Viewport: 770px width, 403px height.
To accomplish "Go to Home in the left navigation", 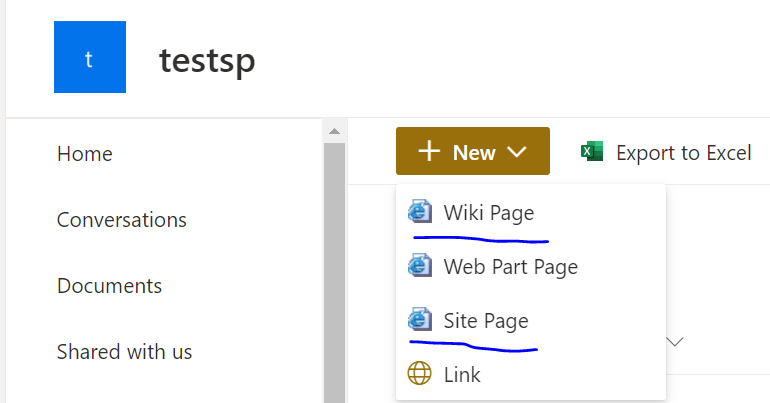I will (x=85, y=154).
